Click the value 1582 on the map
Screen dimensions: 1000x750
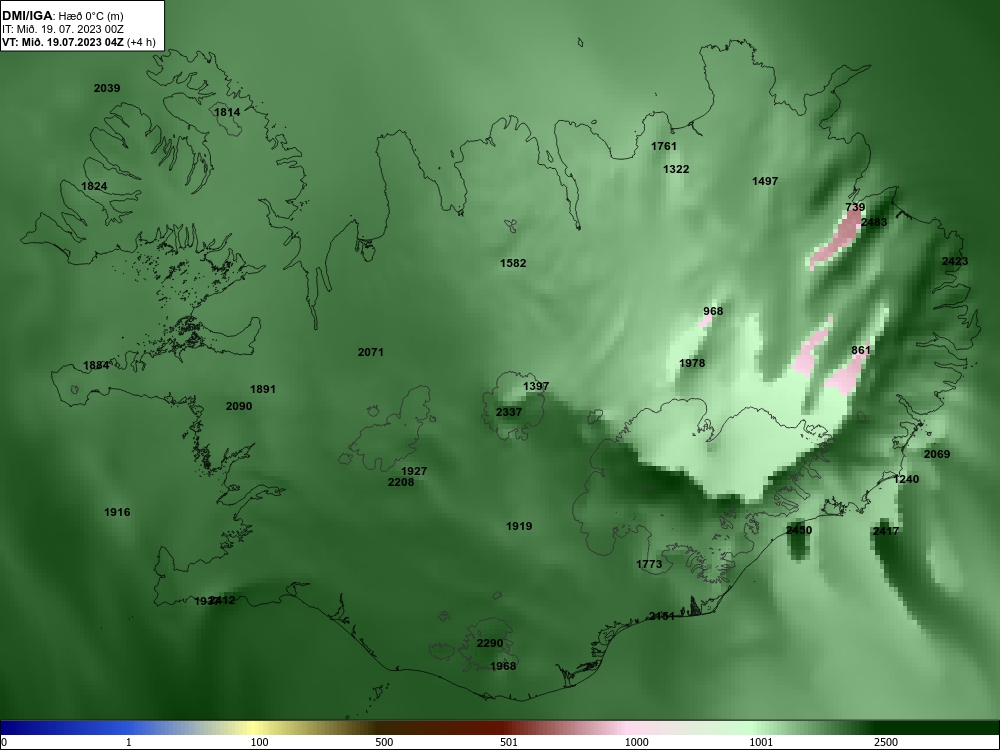coord(513,263)
